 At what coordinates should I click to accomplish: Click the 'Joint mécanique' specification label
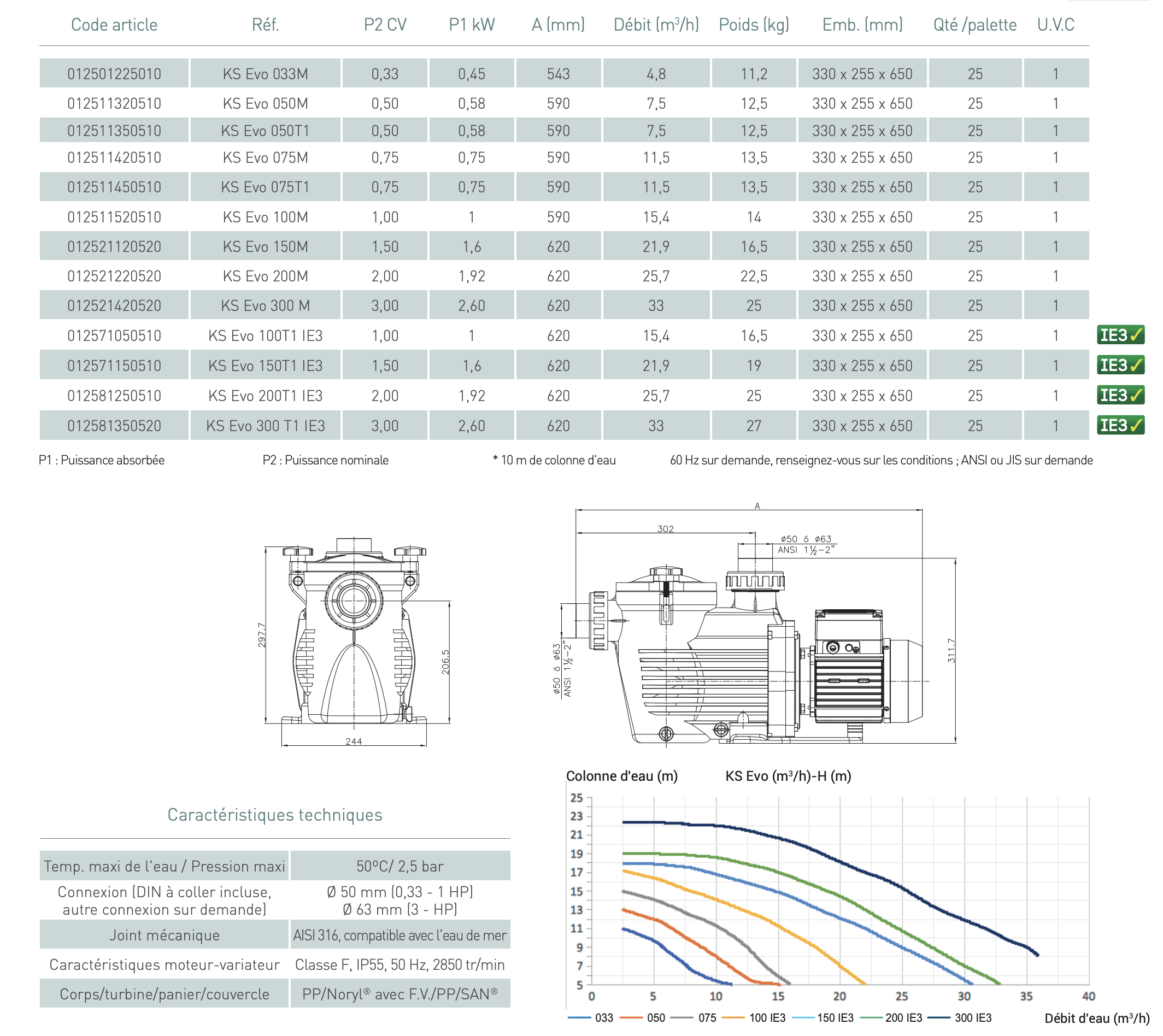pyautogui.click(x=164, y=935)
